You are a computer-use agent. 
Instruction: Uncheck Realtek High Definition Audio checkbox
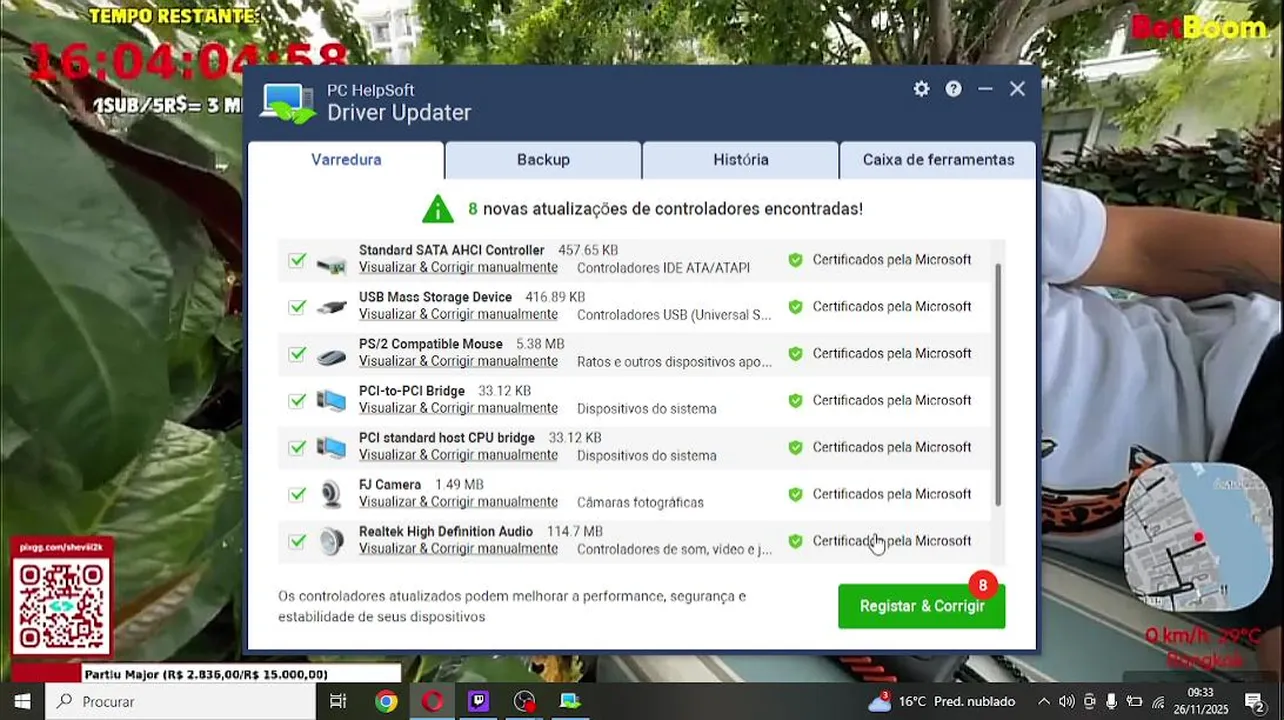pos(297,541)
